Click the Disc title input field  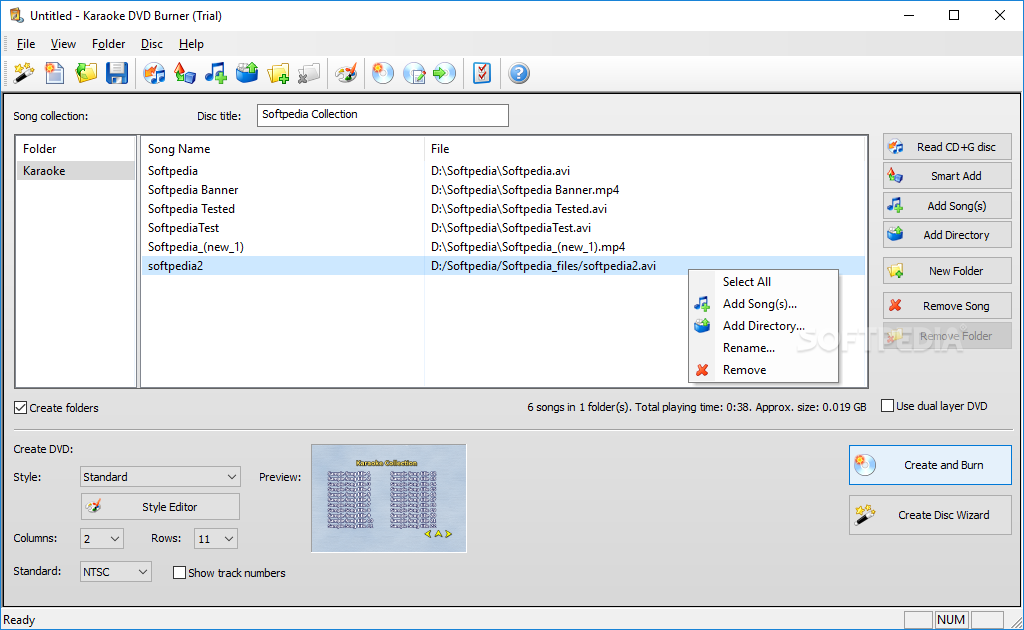pyautogui.click(x=383, y=115)
